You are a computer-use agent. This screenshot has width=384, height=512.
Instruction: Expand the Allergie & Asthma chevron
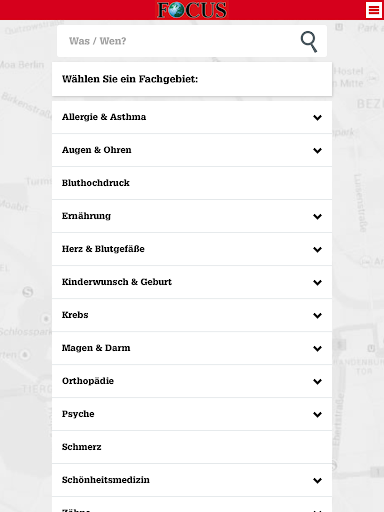(x=317, y=117)
